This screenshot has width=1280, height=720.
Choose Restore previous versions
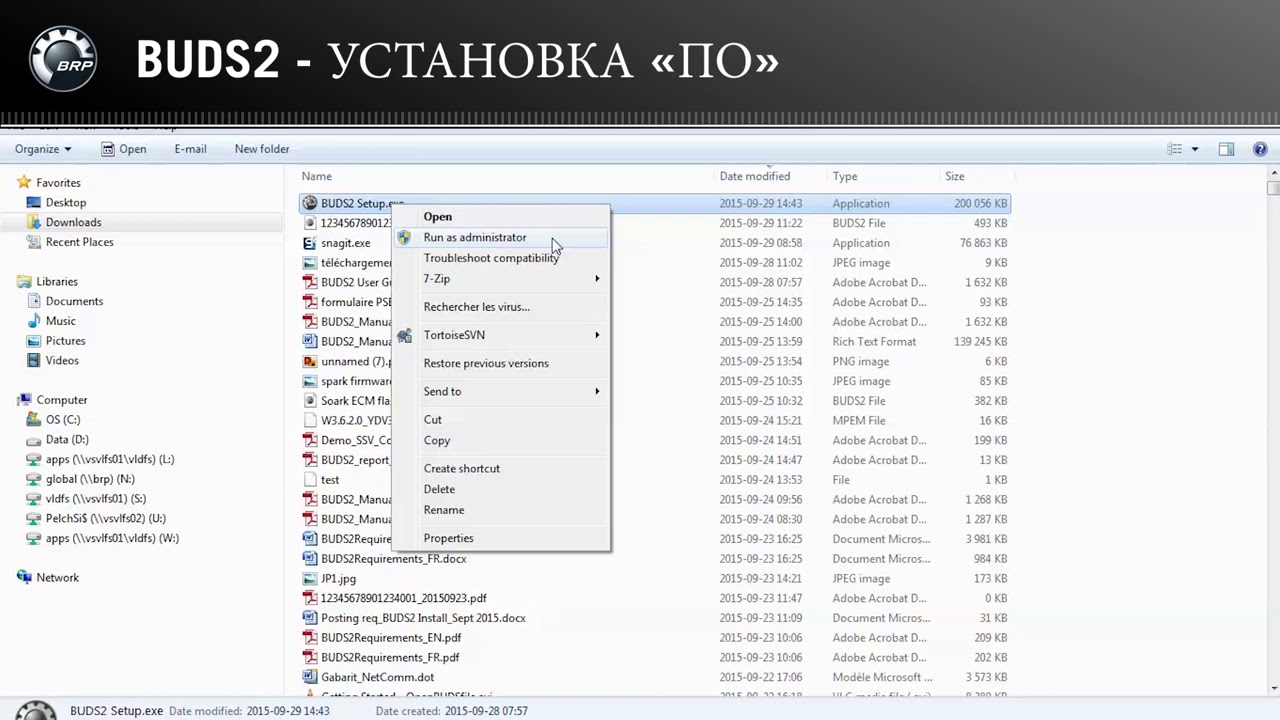tap(500, 363)
